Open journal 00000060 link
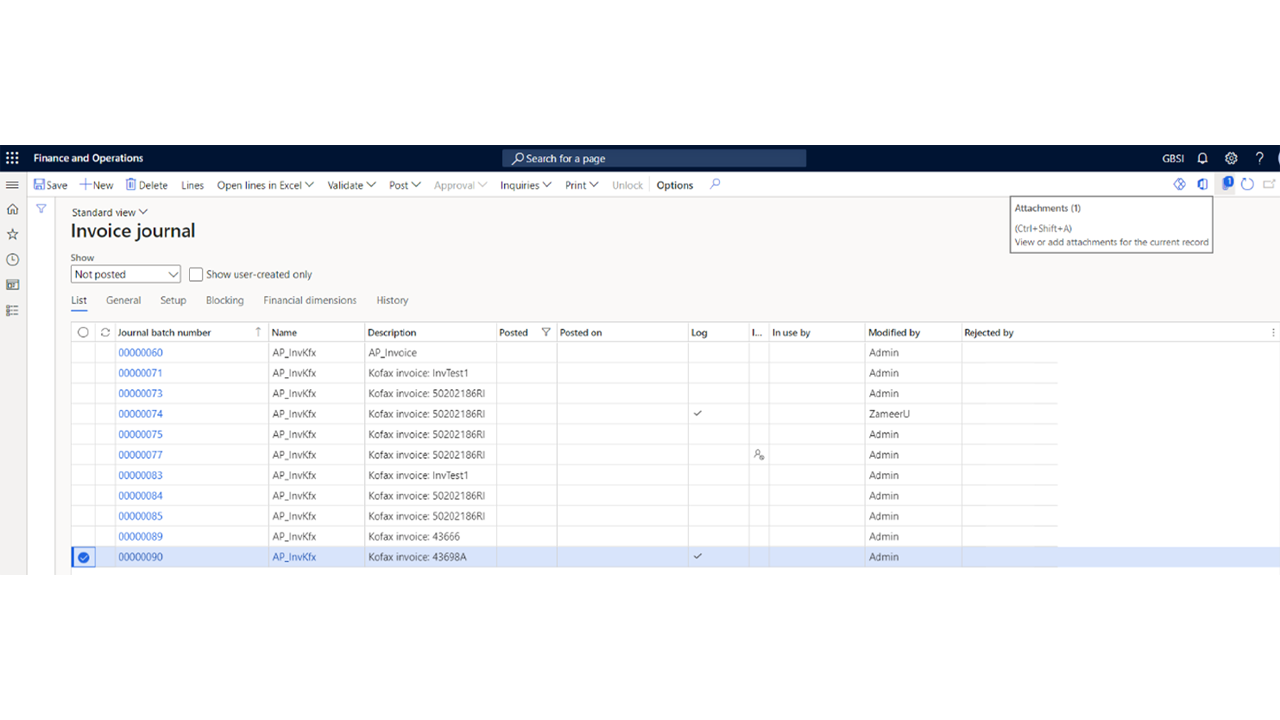This screenshot has height=720, width=1280. coord(140,353)
